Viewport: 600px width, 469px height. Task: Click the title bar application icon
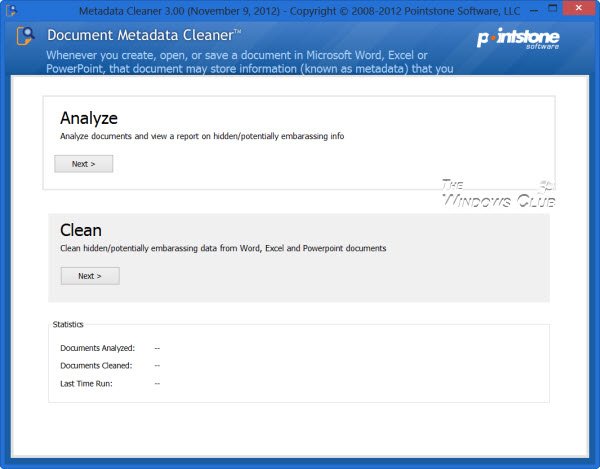[x=12, y=10]
